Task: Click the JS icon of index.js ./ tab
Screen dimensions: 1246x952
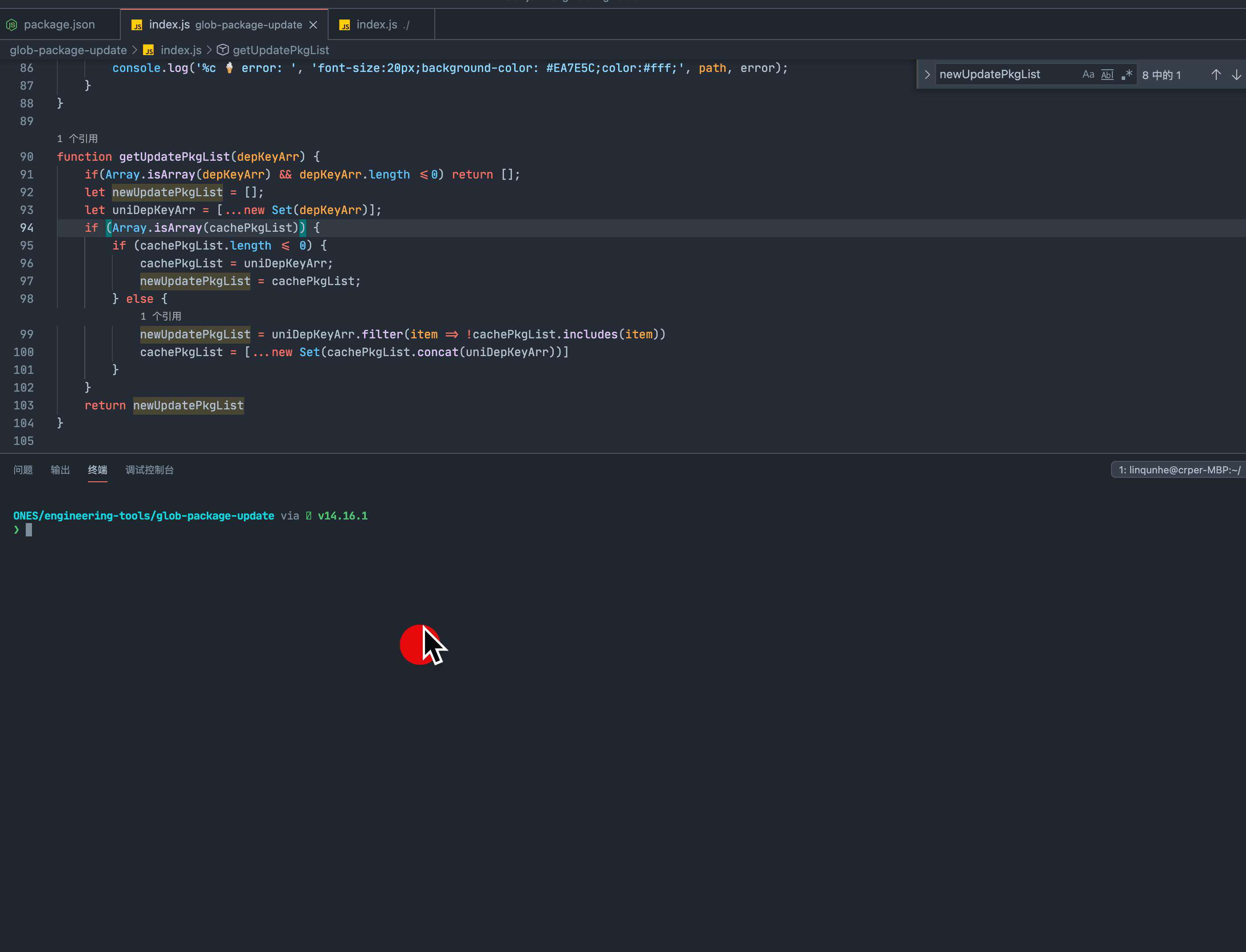Action: [345, 25]
